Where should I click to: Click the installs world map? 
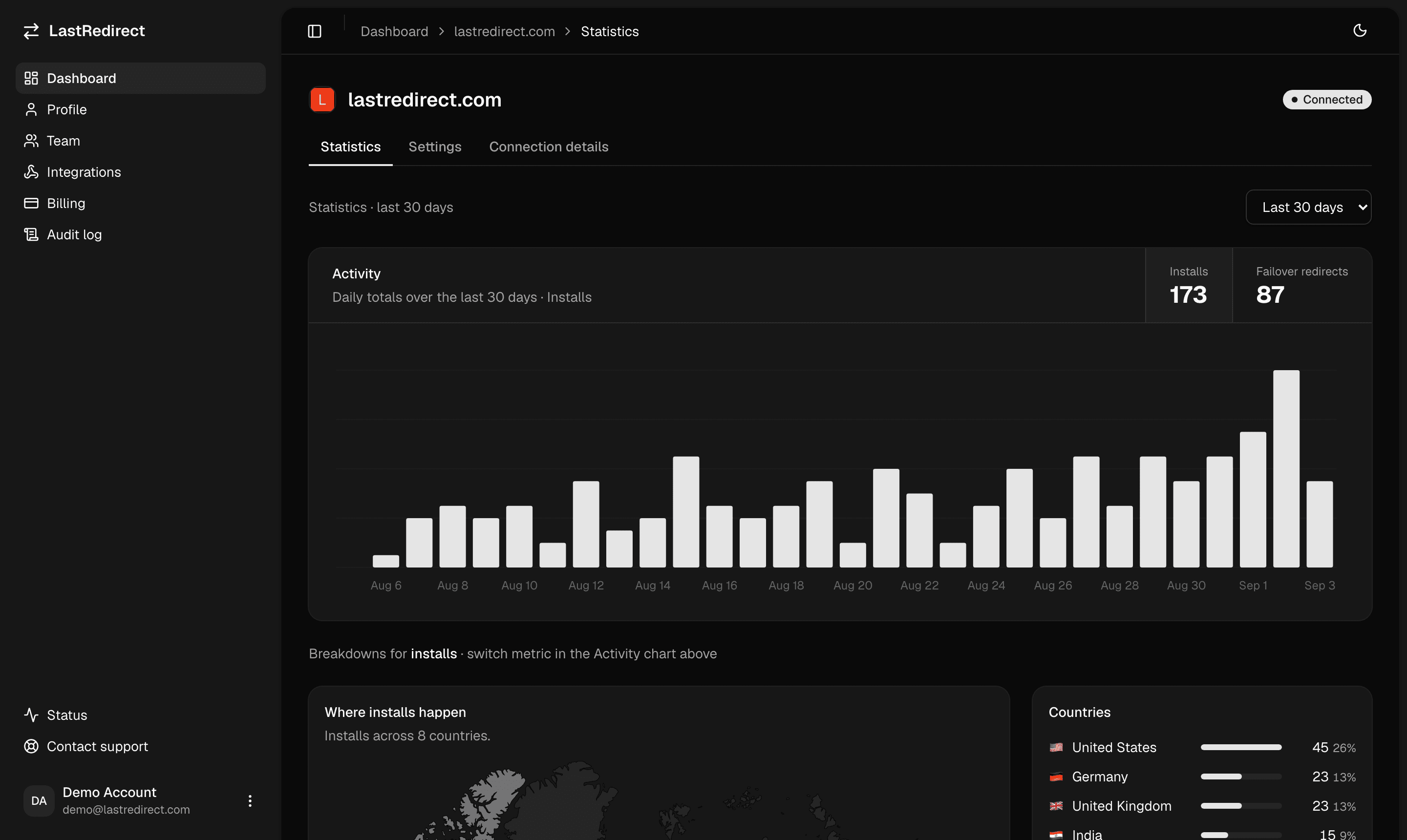(659, 799)
